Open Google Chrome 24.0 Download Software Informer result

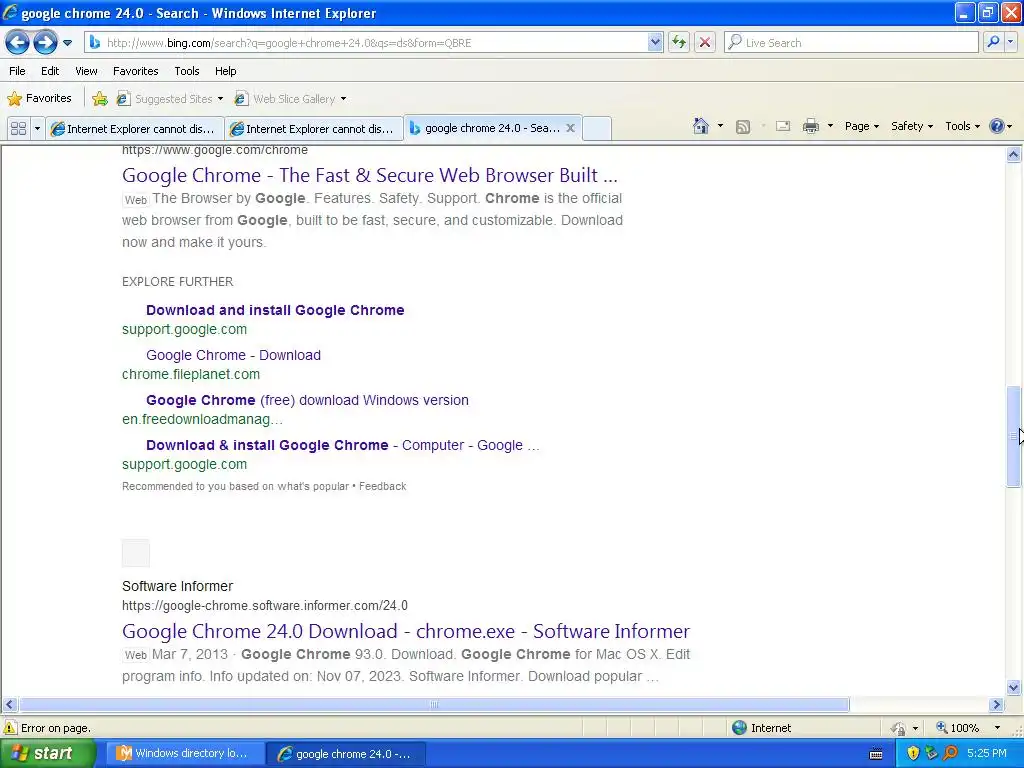click(x=406, y=632)
